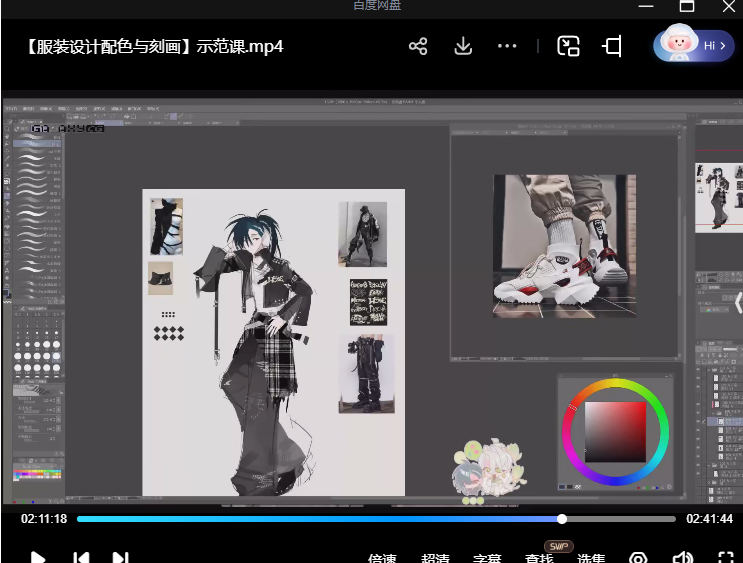Open the 选集 episode list

(591, 558)
